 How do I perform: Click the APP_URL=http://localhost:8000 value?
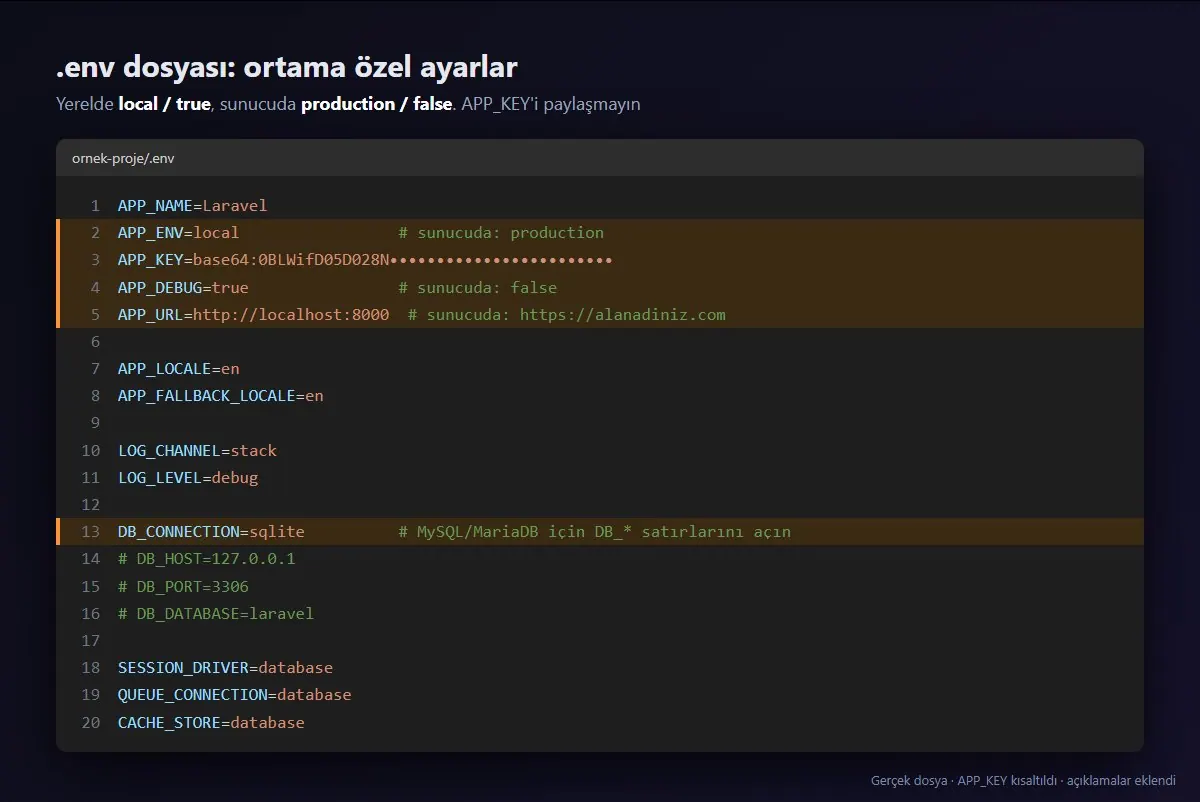253,314
